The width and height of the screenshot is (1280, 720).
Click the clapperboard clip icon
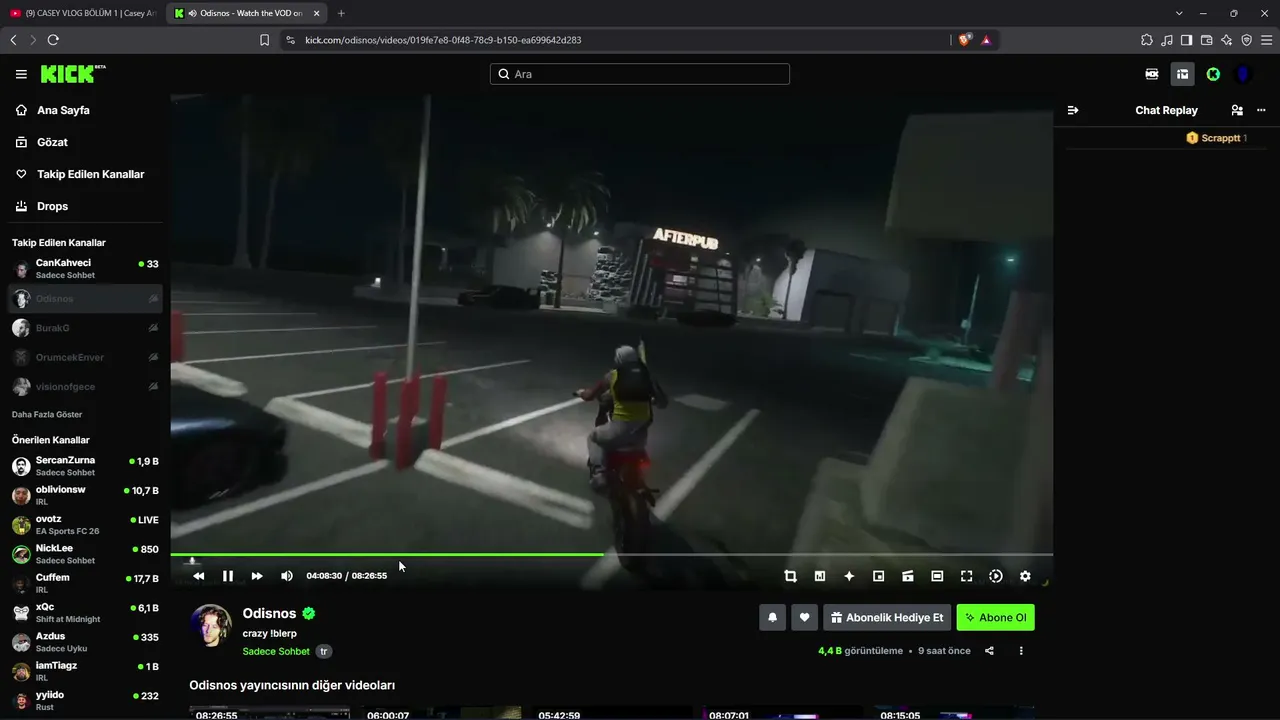pos(908,576)
